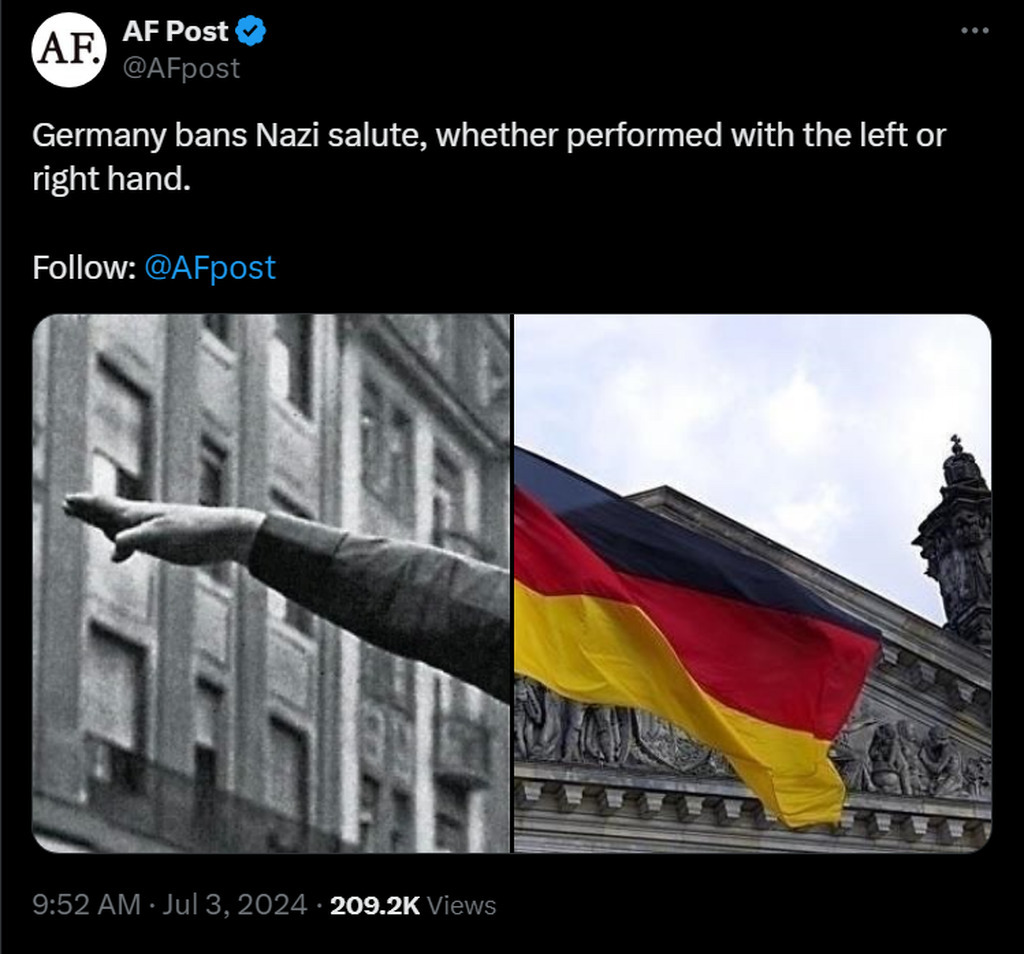Open the three-dot more options menu
Screen dimensions: 1024x954
tap(974, 30)
